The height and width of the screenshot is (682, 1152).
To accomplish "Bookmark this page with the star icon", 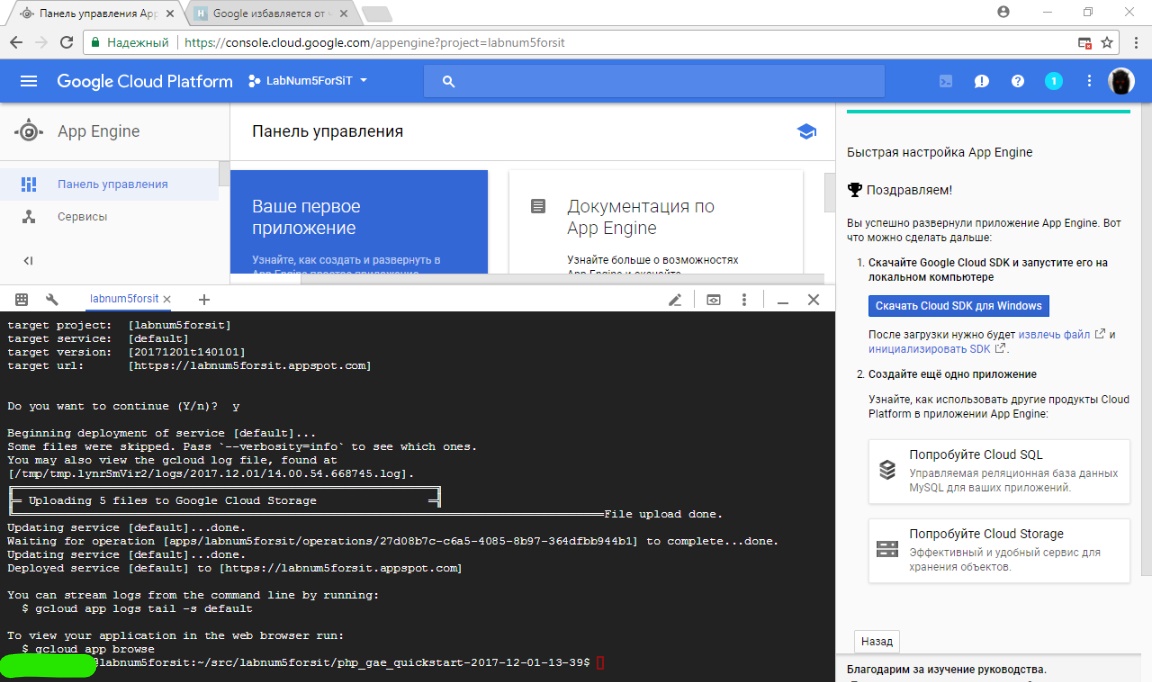I will point(1106,43).
